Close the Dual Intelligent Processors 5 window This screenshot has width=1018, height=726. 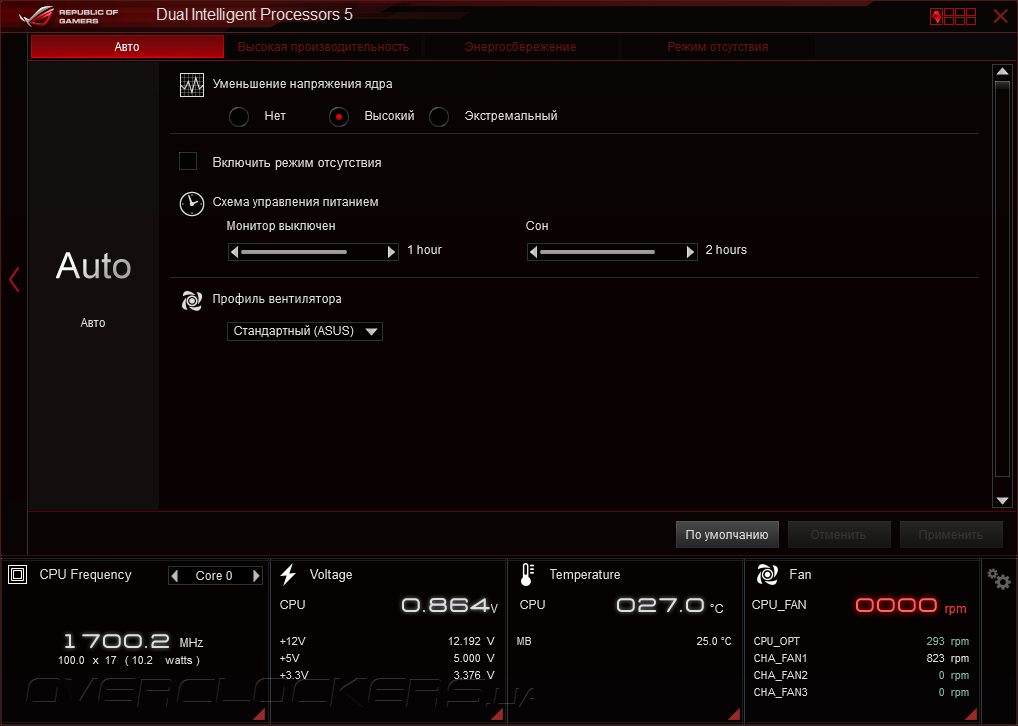coord(1000,16)
